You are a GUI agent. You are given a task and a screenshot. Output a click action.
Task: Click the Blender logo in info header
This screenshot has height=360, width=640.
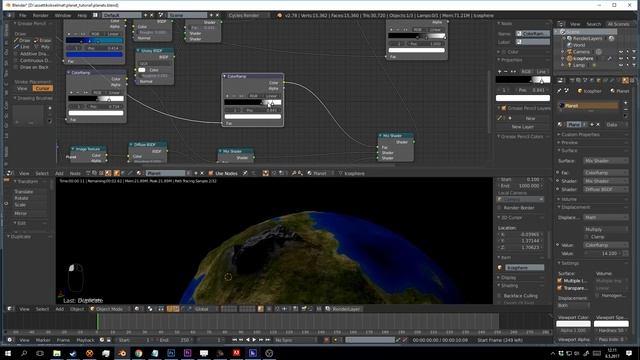click(x=280, y=16)
